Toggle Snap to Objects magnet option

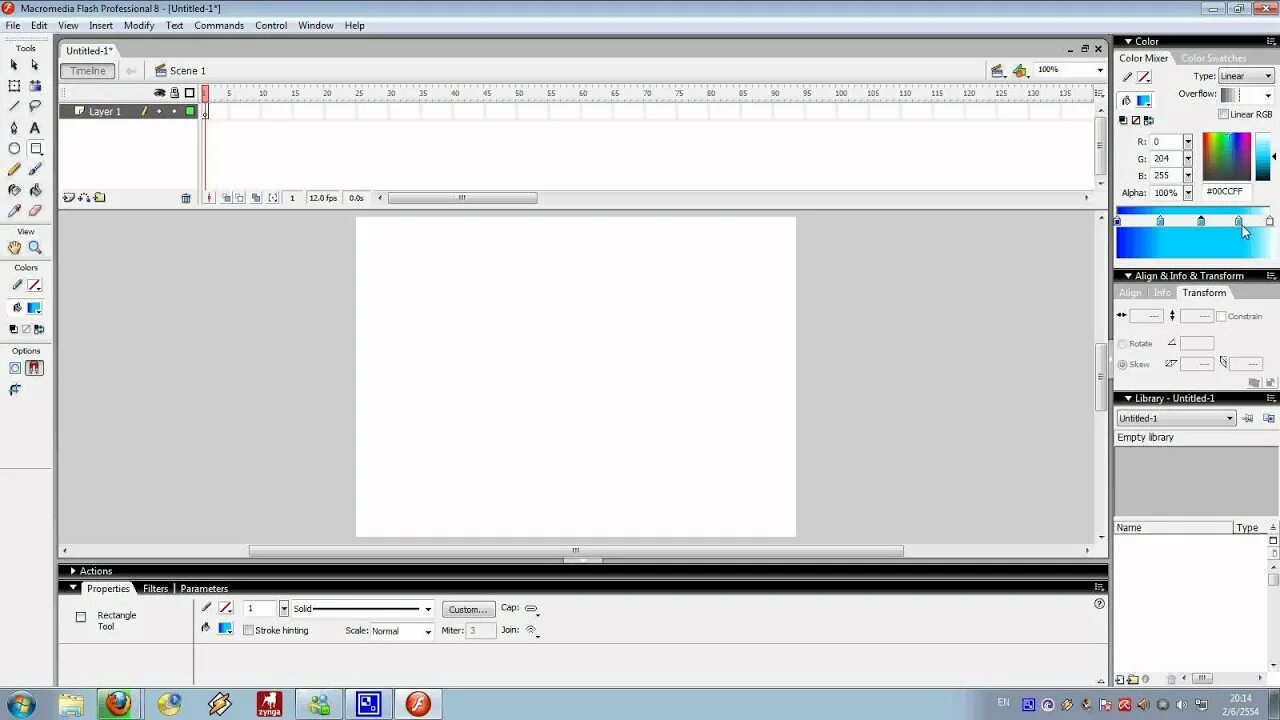(x=35, y=368)
